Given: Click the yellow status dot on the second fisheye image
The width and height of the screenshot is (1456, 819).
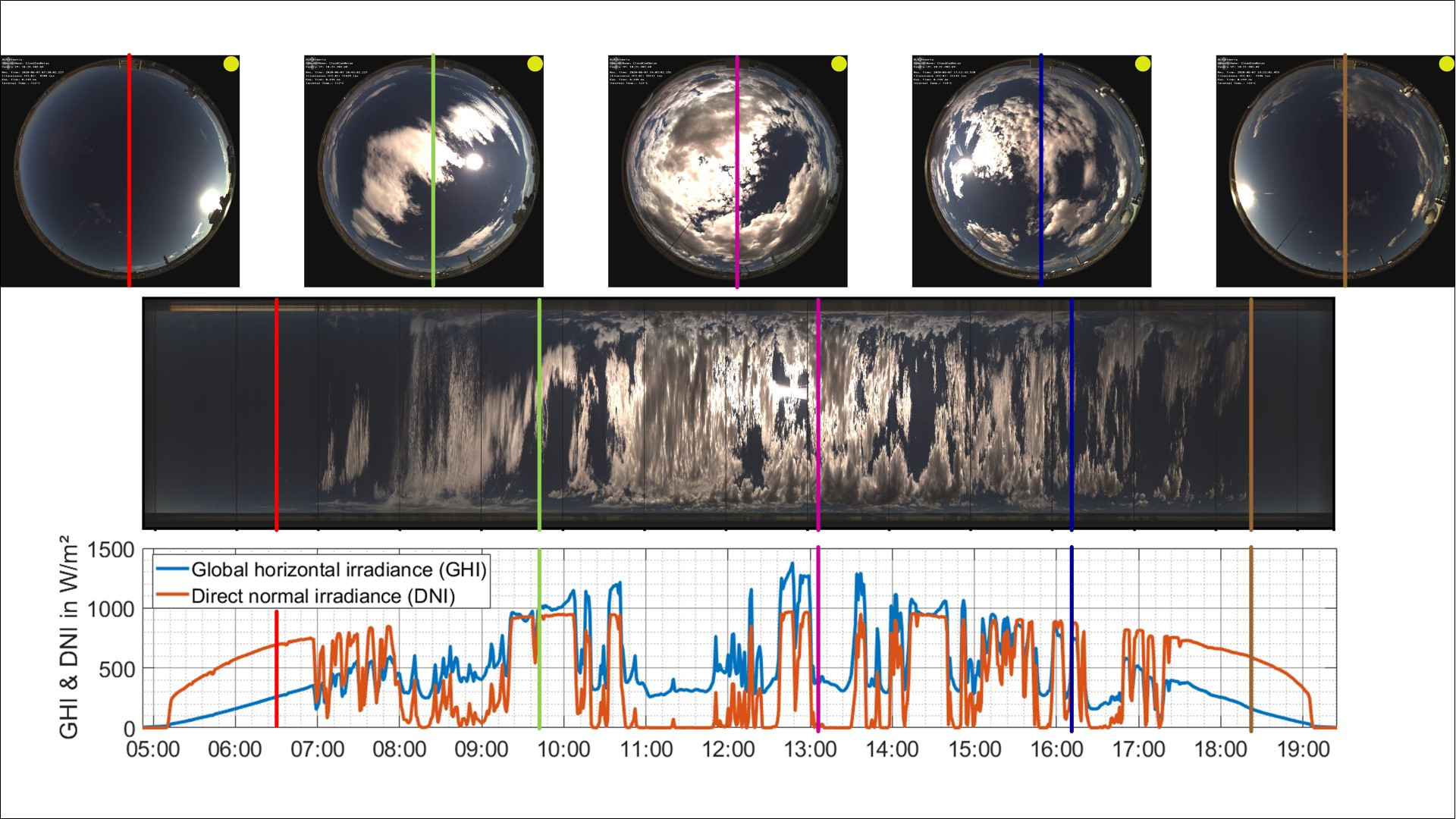Looking at the screenshot, I should (x=535, y=64).
